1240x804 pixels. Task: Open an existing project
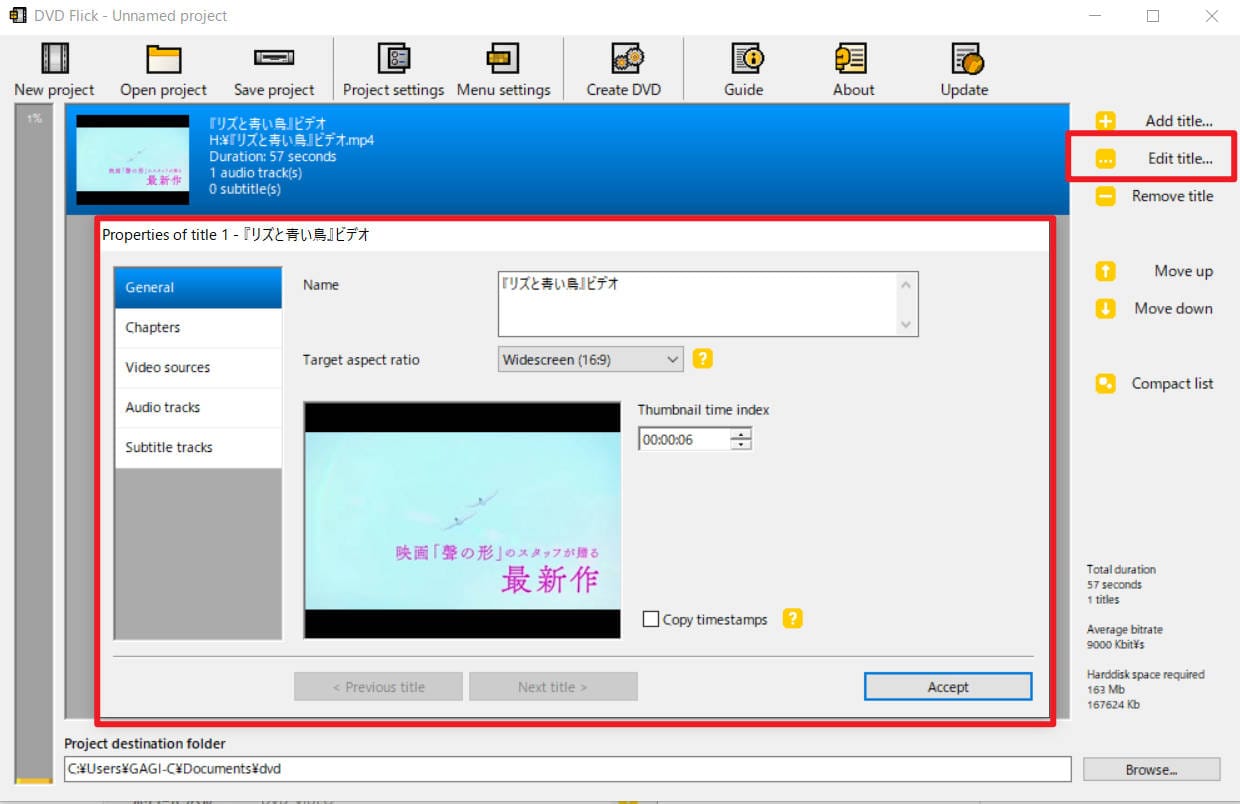[x=161, y=68]
